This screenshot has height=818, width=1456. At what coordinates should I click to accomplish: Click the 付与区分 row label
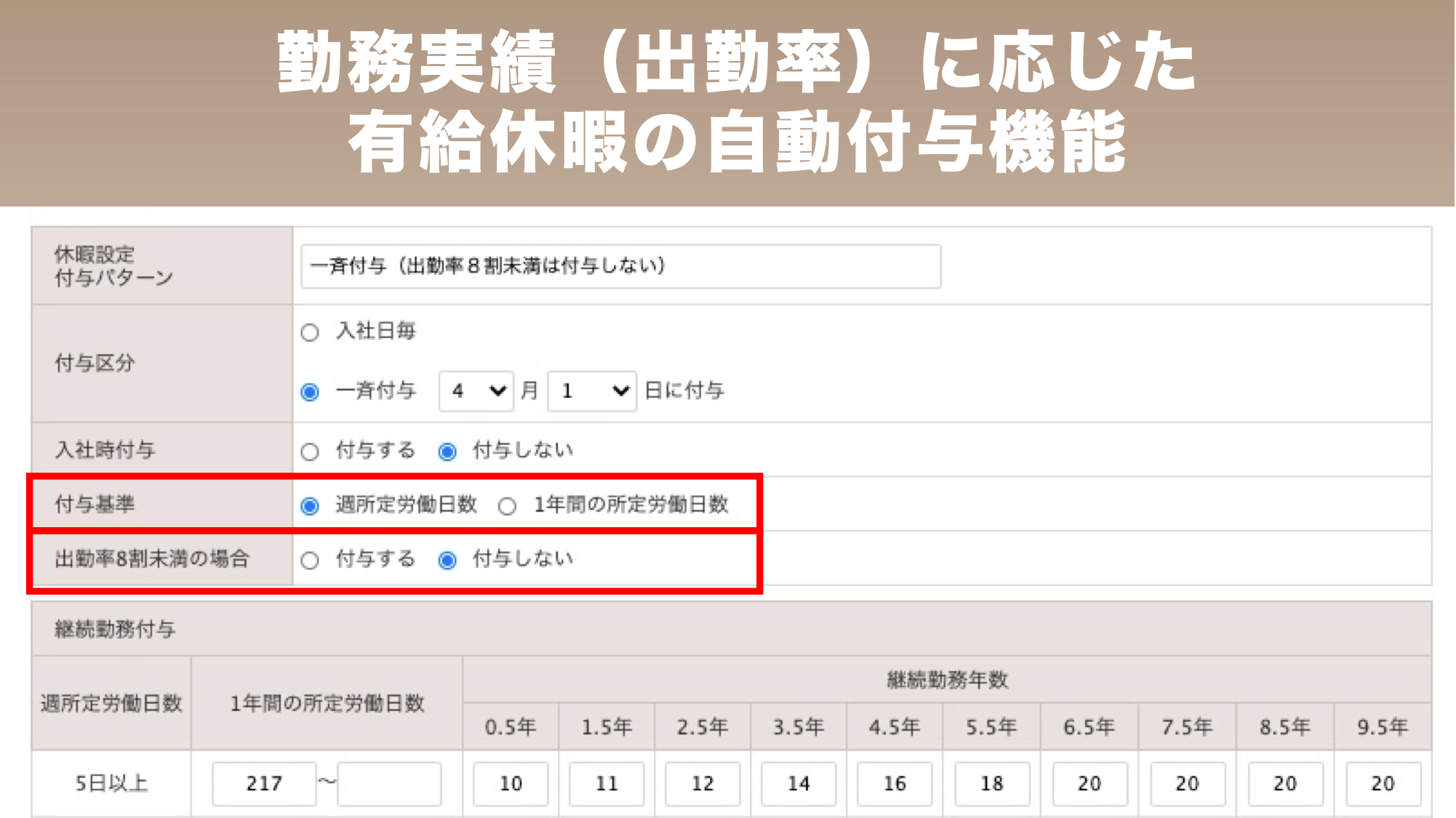[95, 363]
